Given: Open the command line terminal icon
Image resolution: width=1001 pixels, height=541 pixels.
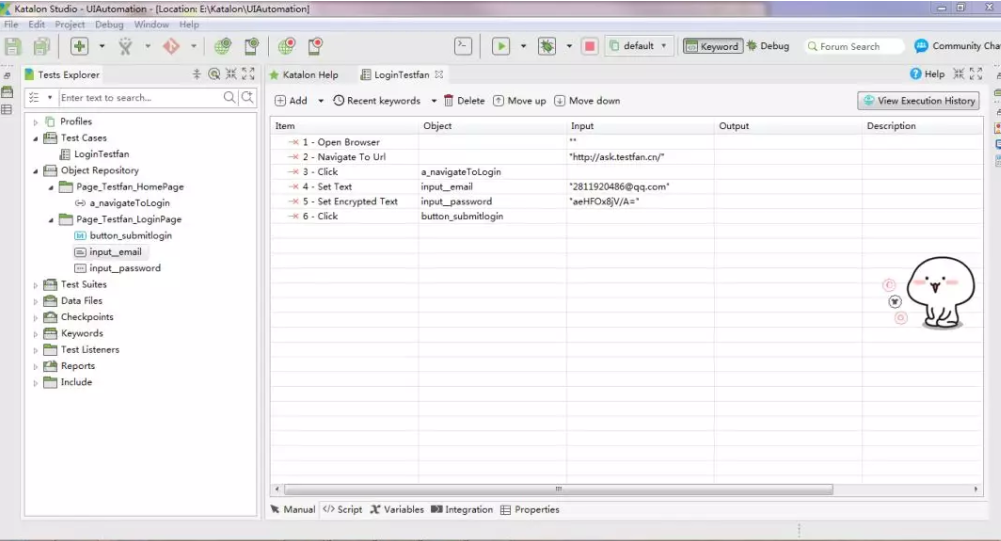Looking at the screenshot, I should pos(463,46).
